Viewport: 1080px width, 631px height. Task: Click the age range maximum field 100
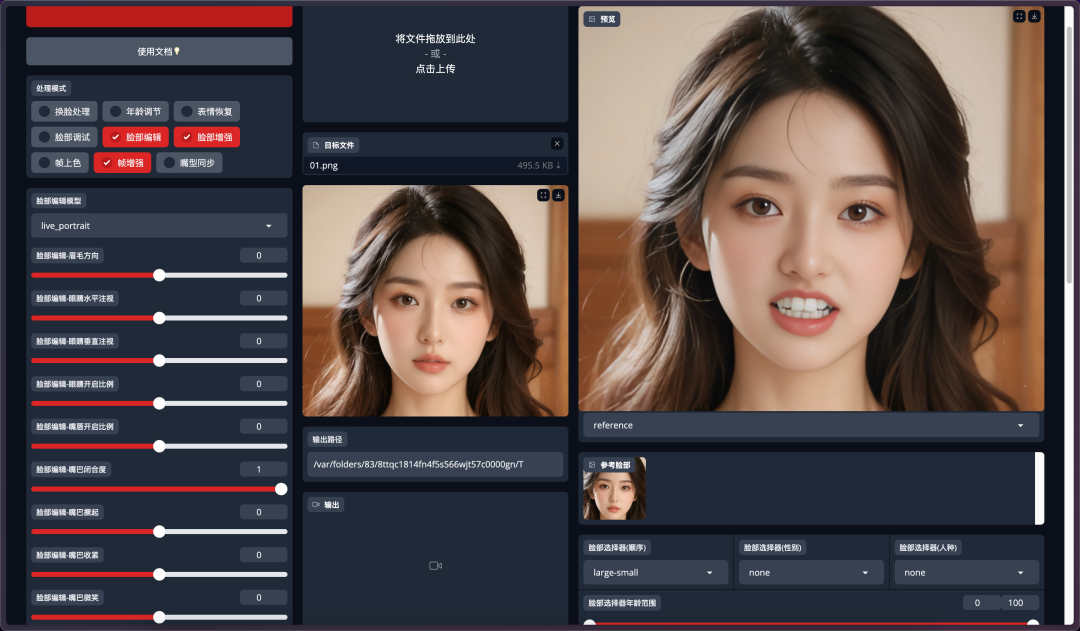point(1020,603)
